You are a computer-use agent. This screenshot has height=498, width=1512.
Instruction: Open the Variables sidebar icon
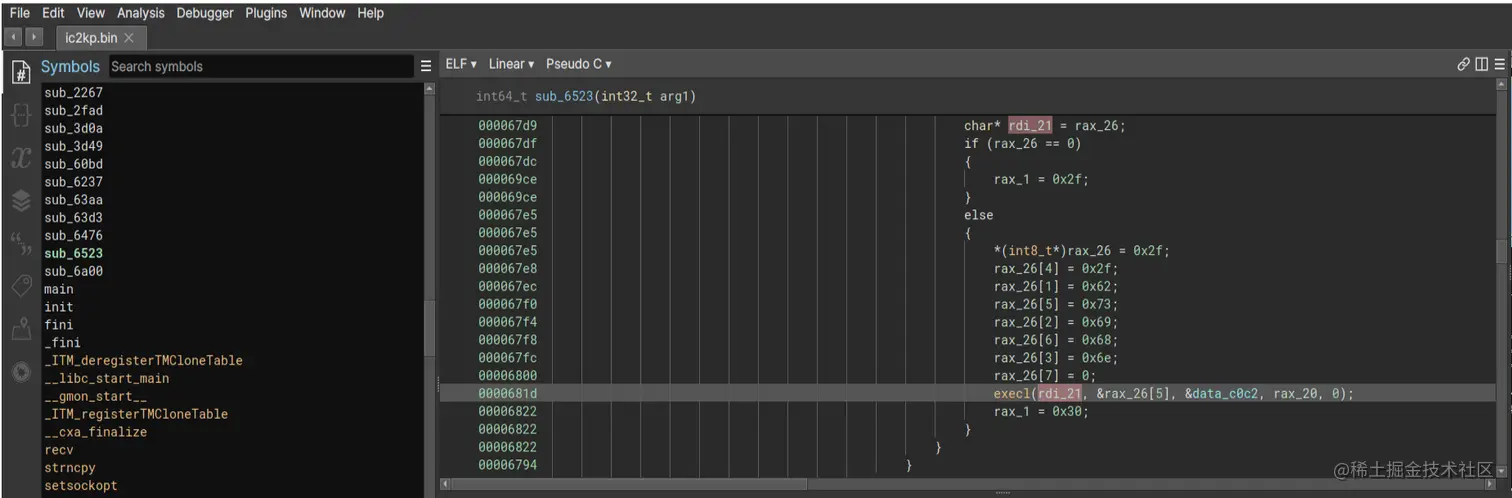coord(20,158)
